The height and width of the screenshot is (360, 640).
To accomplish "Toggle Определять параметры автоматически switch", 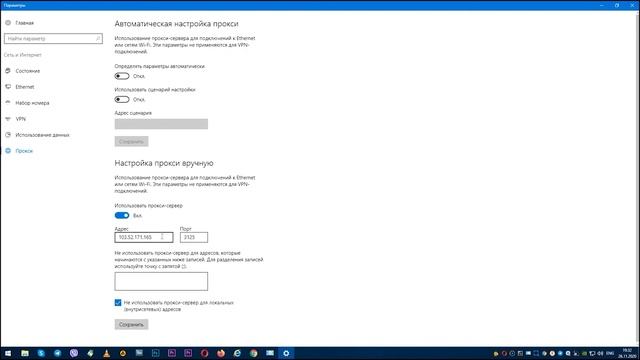I will point(122,76).
